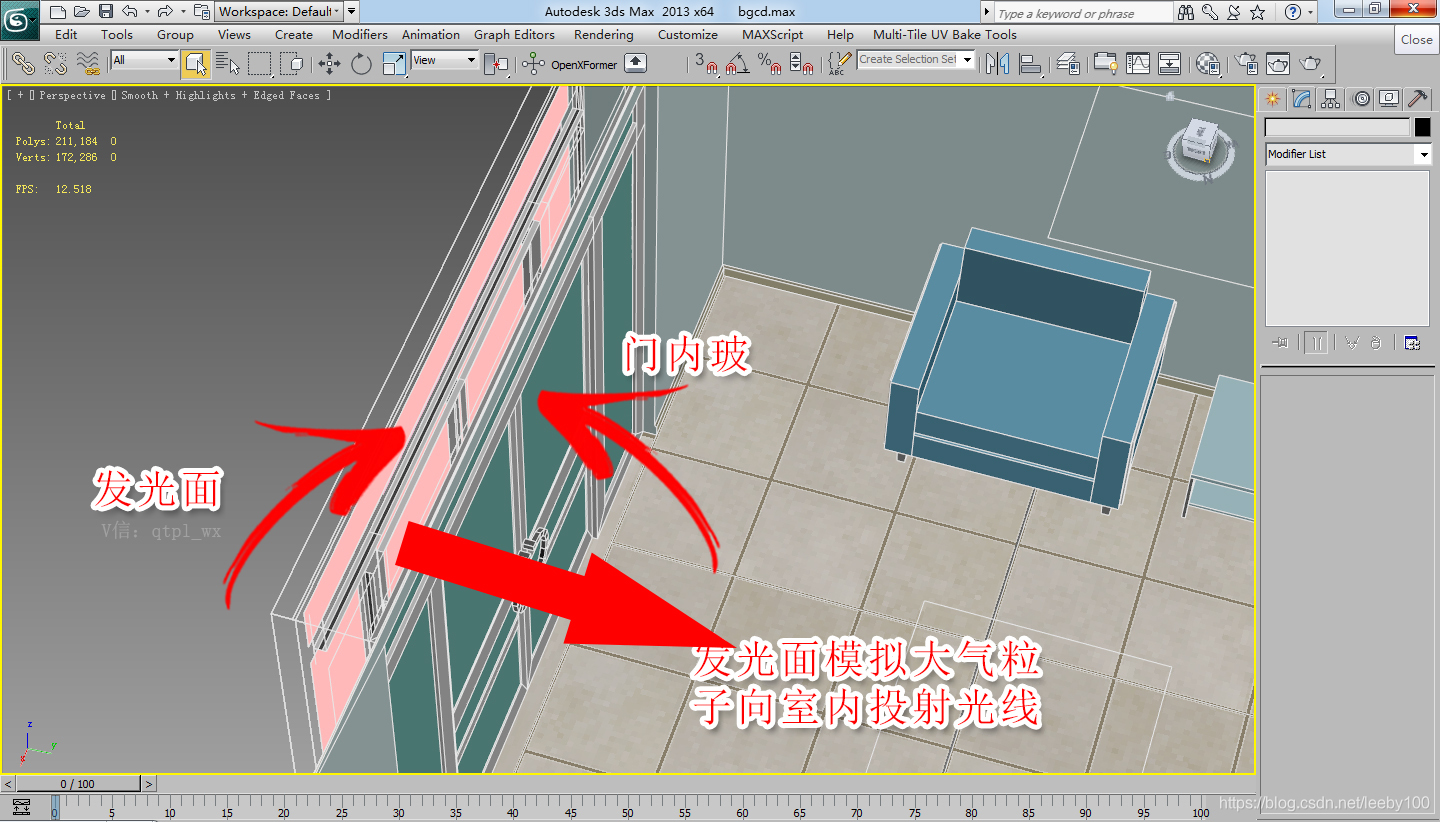
Task: Toggle Spinner Snap
Action: tap(801, 64)
